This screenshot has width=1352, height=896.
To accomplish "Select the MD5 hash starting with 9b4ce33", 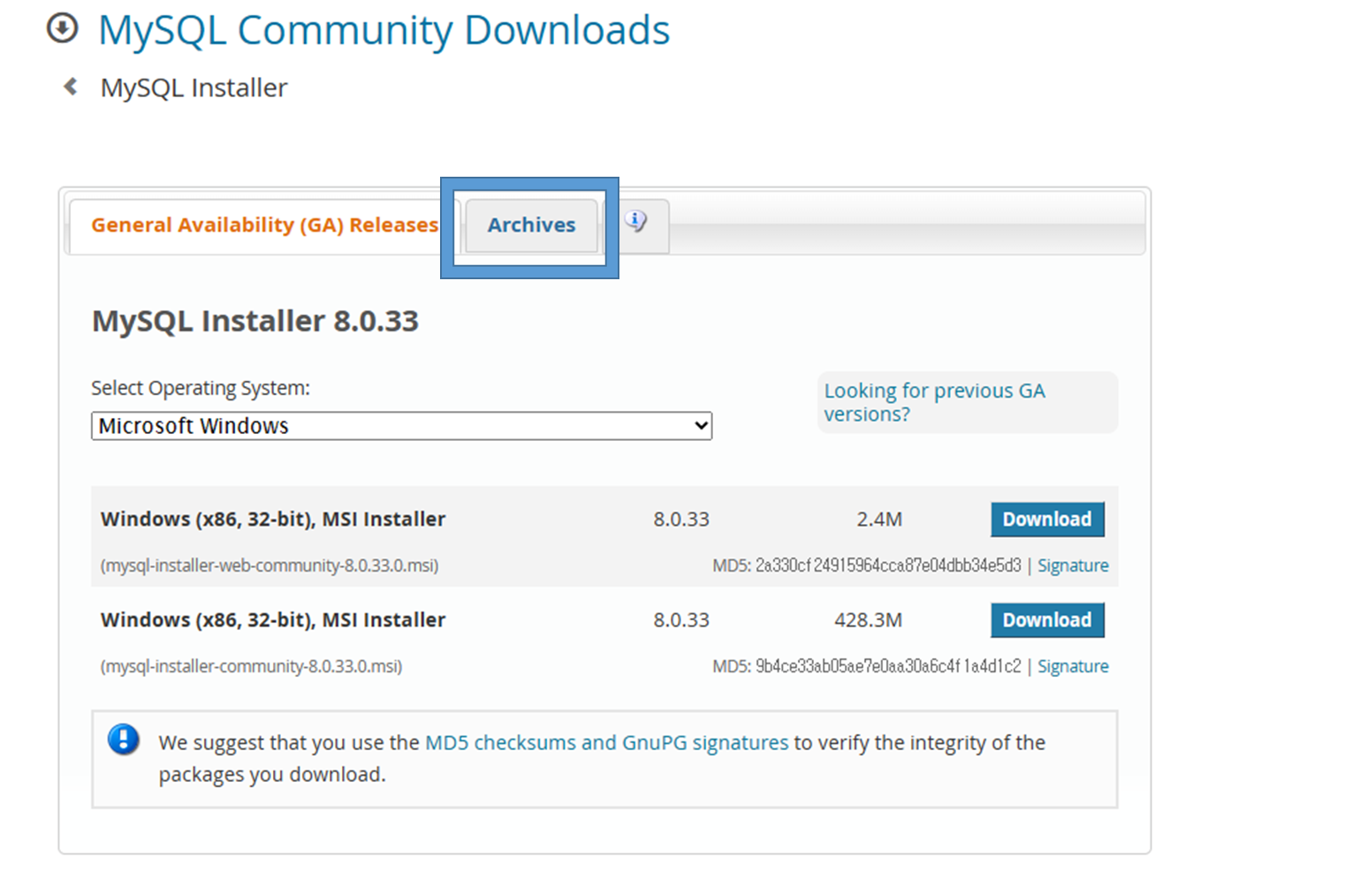I will (888, 666).
